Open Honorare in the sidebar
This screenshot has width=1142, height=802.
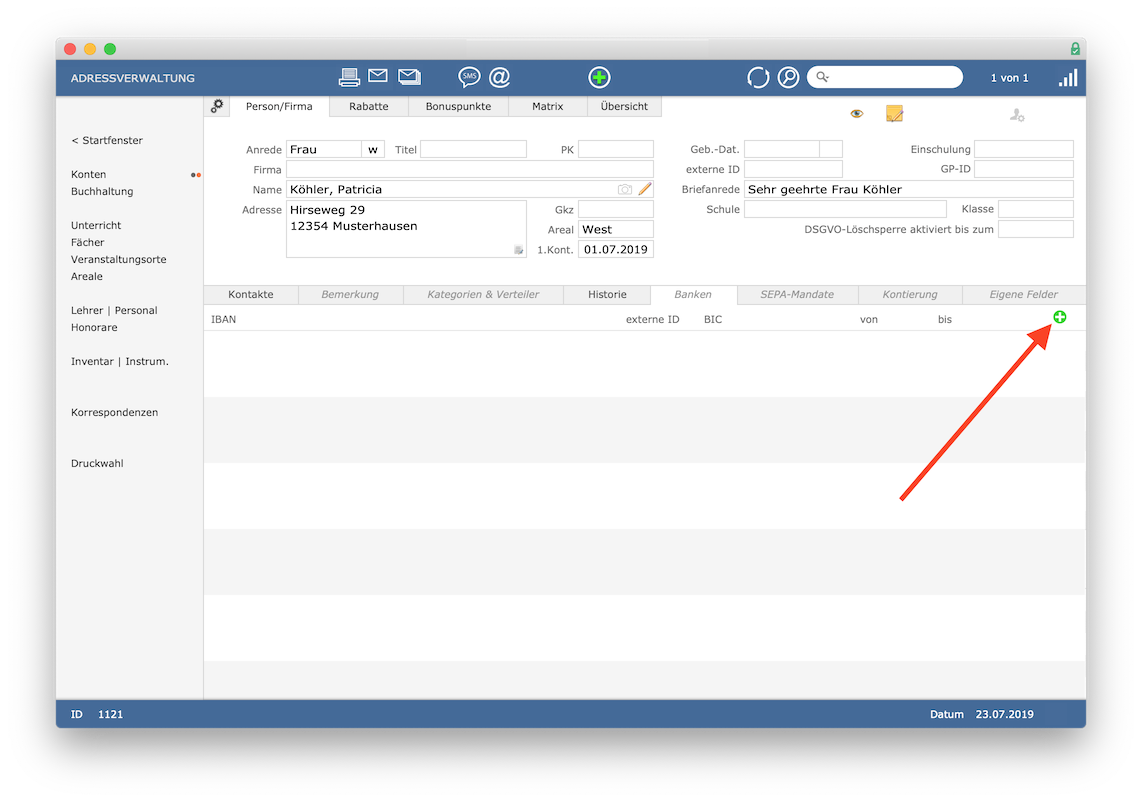click(x=94, y=328)
